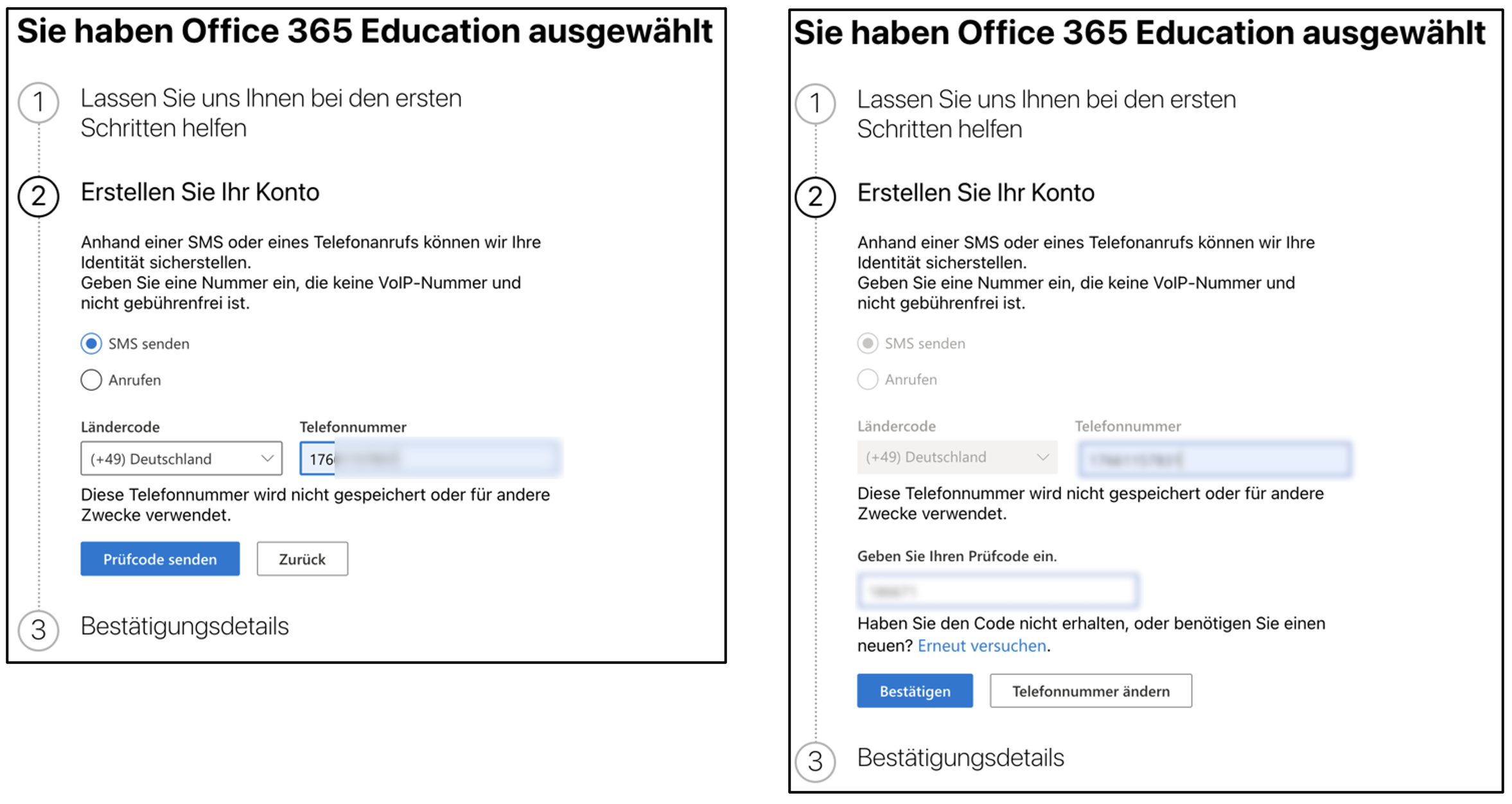Open 'Lassen Sie uns Ihnen' step in left panel
The width and height of the screenshot is (1512, 804).
point(271,113)
